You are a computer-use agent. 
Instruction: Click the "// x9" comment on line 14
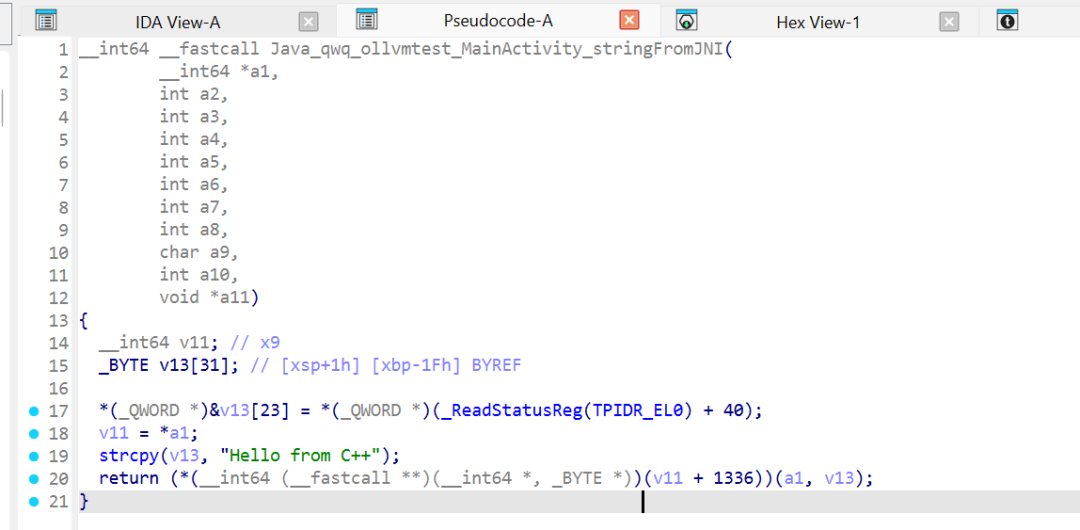(x=255, y=343)
